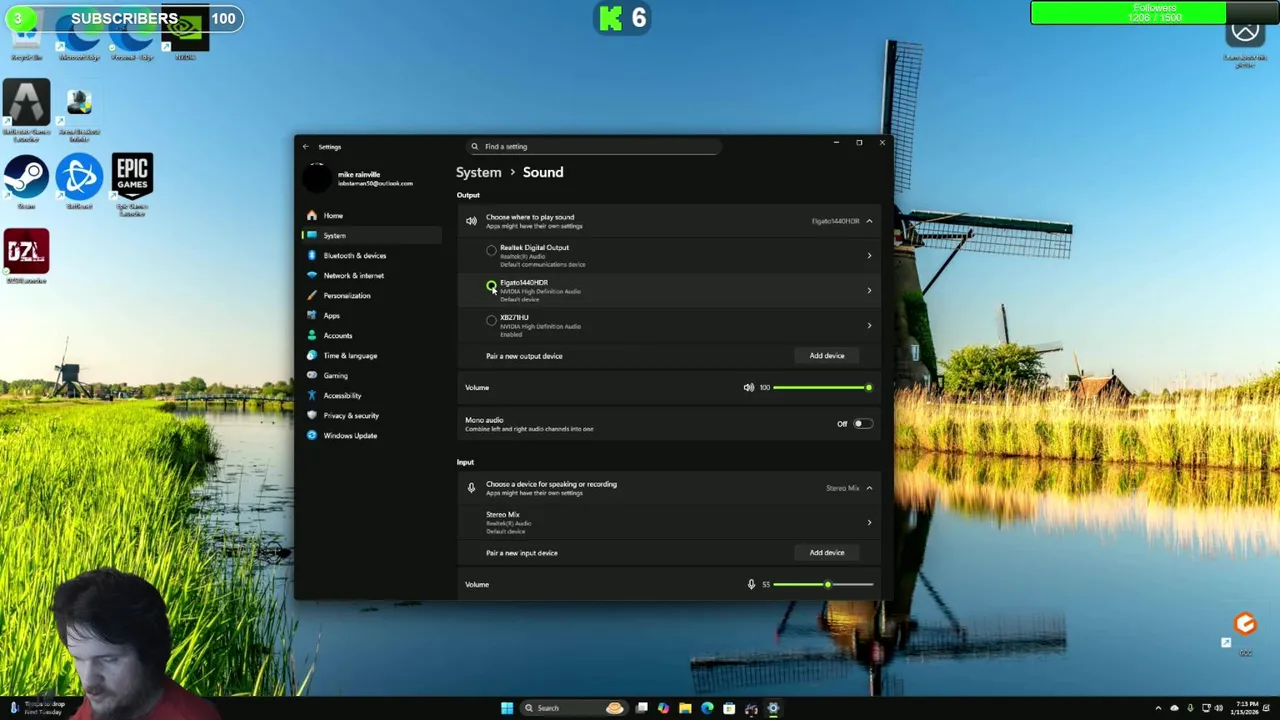Adjust the output volume slider

point(822,388)
